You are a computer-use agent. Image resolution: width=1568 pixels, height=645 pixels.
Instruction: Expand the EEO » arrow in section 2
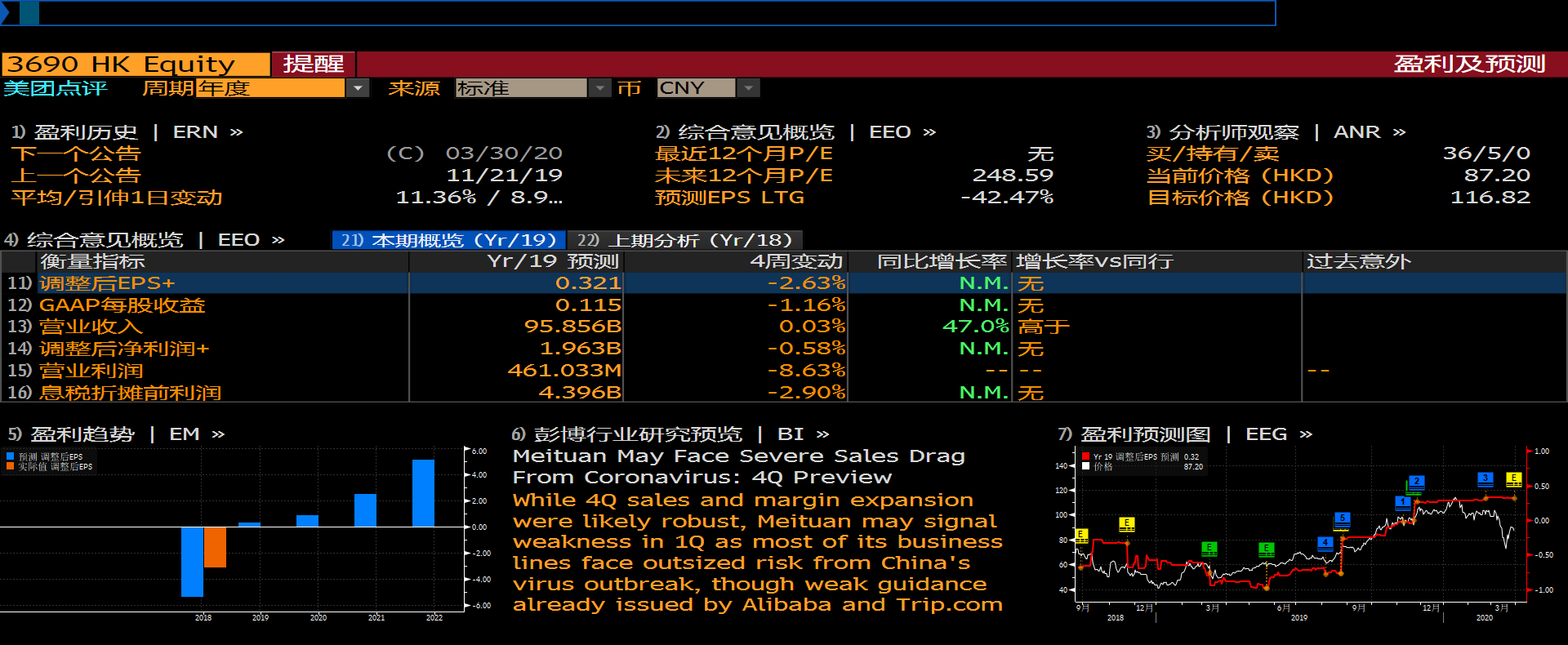929,132
